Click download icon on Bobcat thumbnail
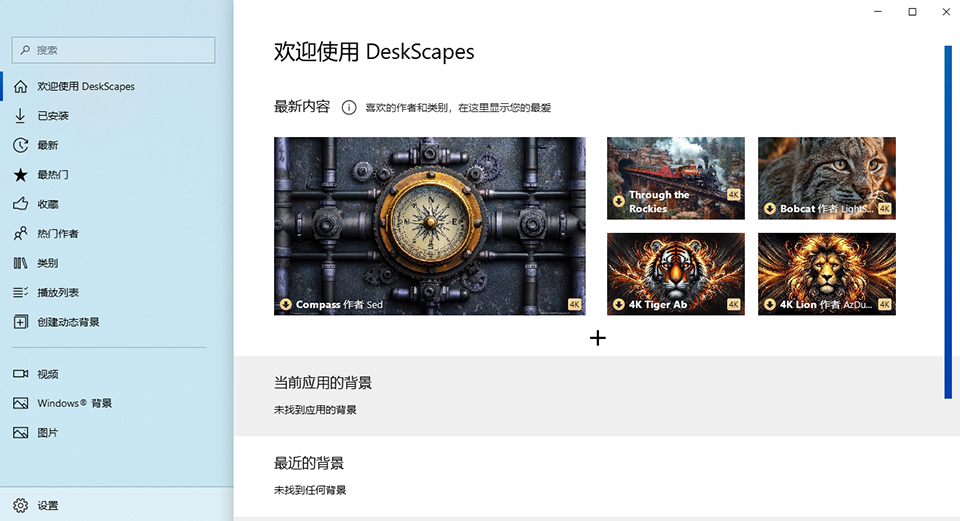This screenshot has height=521, width=960. pos(770,209)
